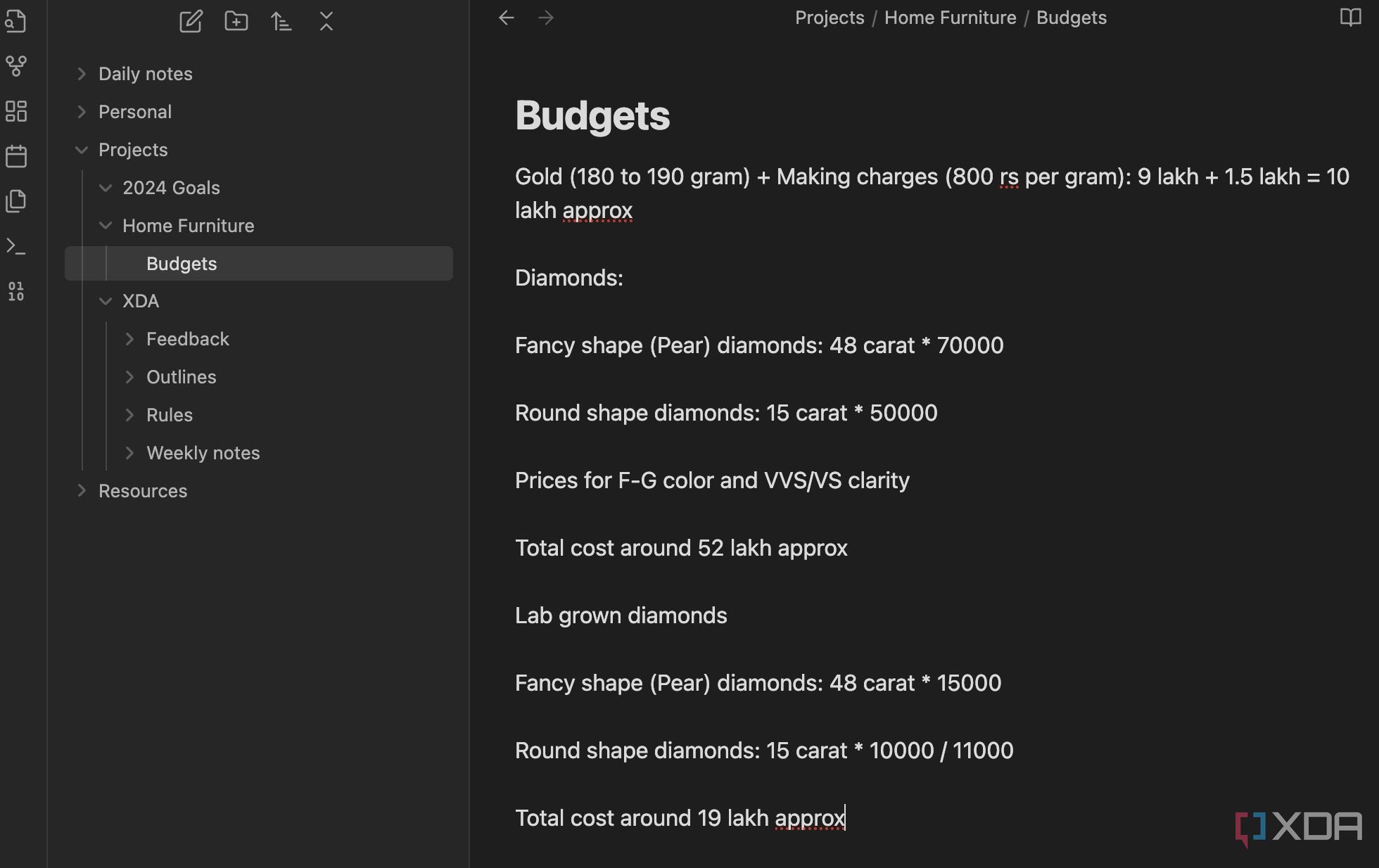Viewport: 1379px width, 868px height.
Task: Collapse the Projects tree section
Action: click(x=81, y=149)
